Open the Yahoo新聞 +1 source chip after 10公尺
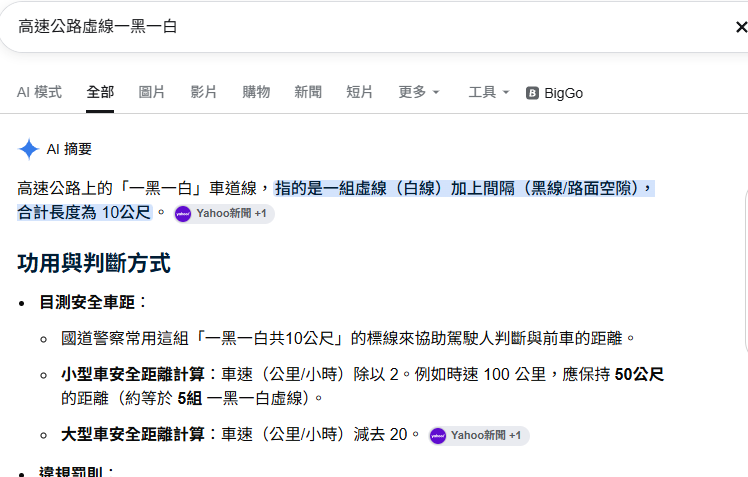748x477 pixels. (224, 214)
